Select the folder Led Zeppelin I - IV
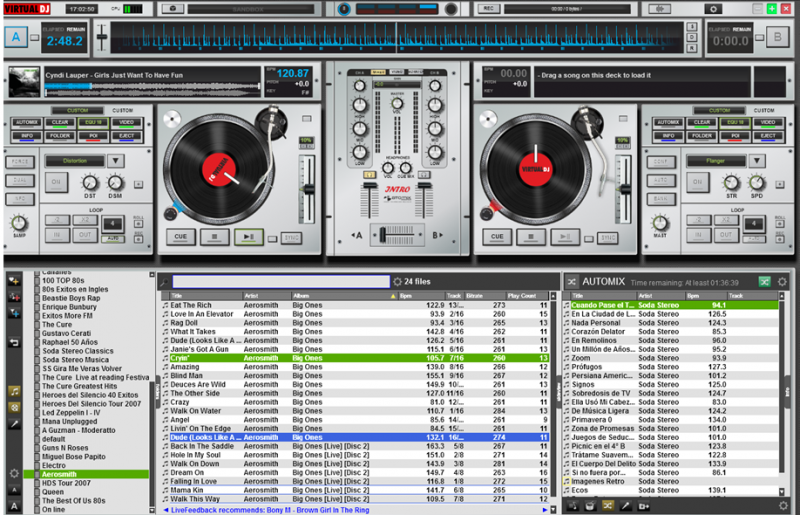This screenshot has height=515, width=800. [x=71, y=413]
